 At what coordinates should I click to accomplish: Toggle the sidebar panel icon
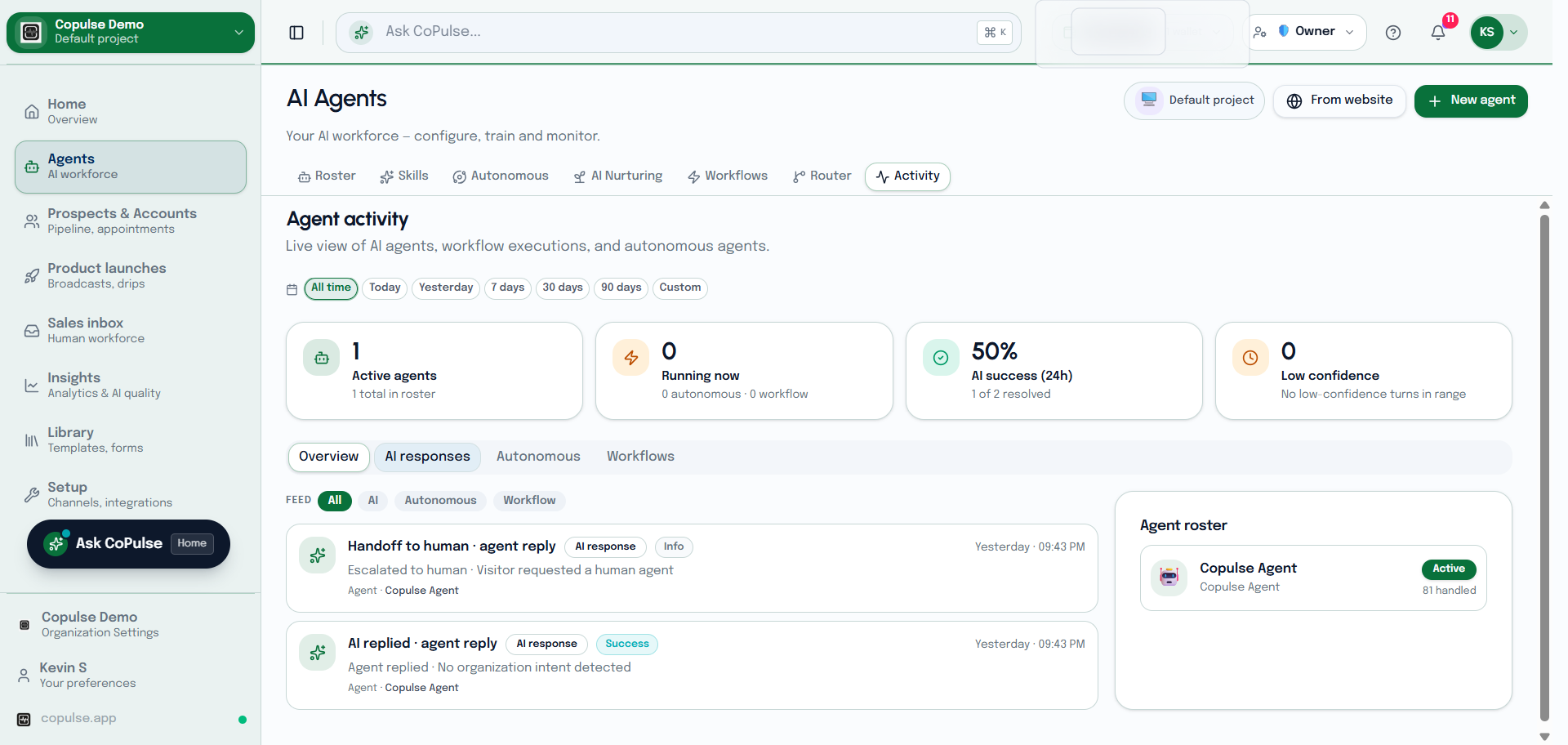click(x=296, y=33)
